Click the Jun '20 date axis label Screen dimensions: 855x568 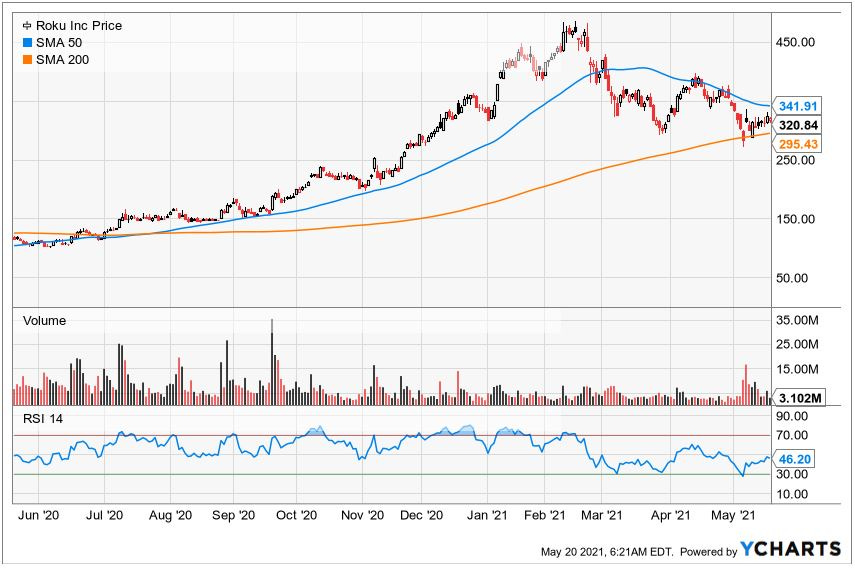38,515
